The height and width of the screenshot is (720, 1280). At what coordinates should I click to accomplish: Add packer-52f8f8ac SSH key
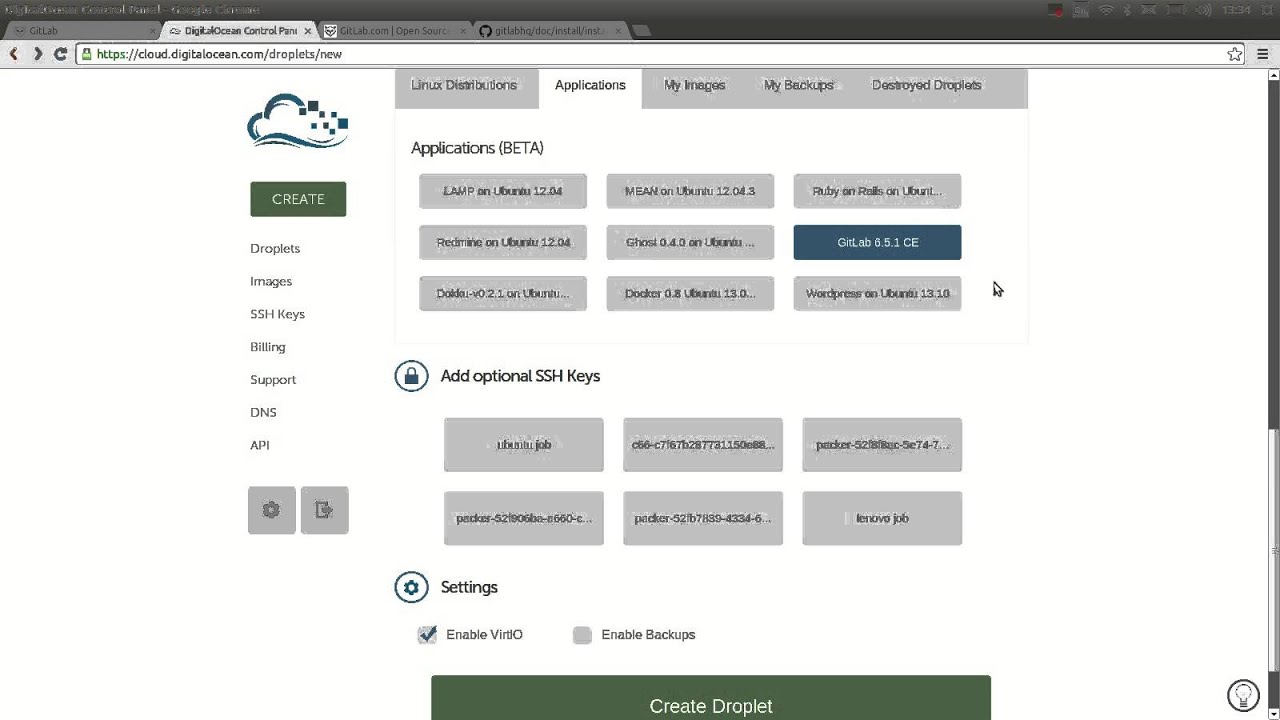point(882,444)
